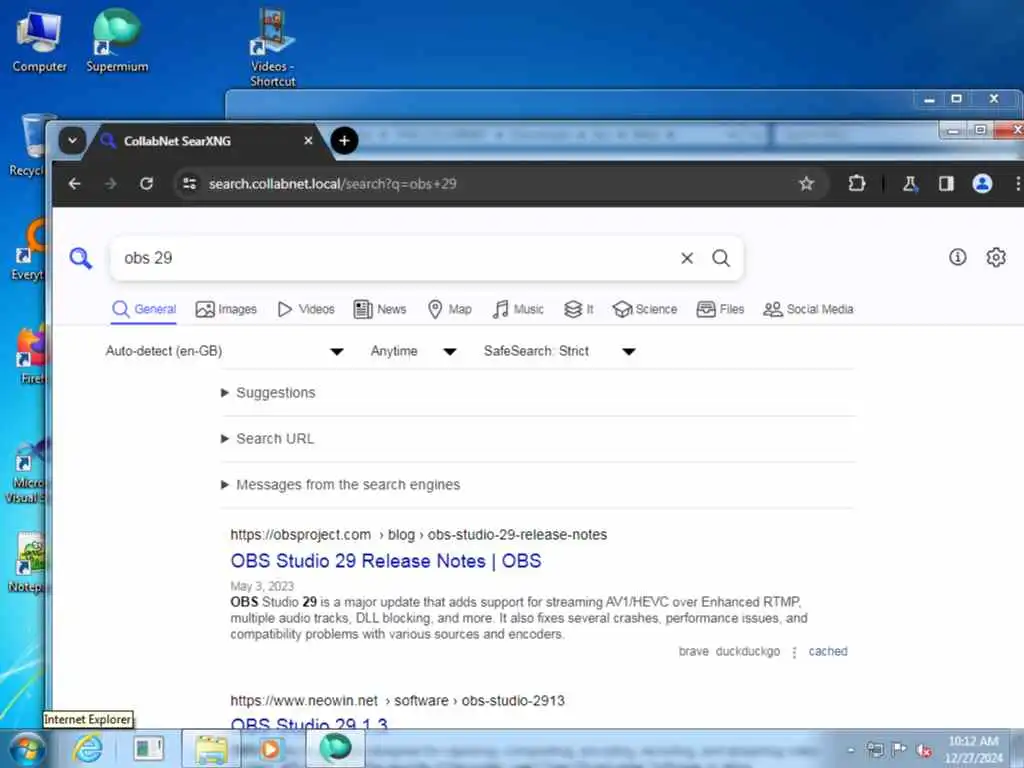Select the General search category
The height and width of the screenshot is (768, 1024).
144,309
